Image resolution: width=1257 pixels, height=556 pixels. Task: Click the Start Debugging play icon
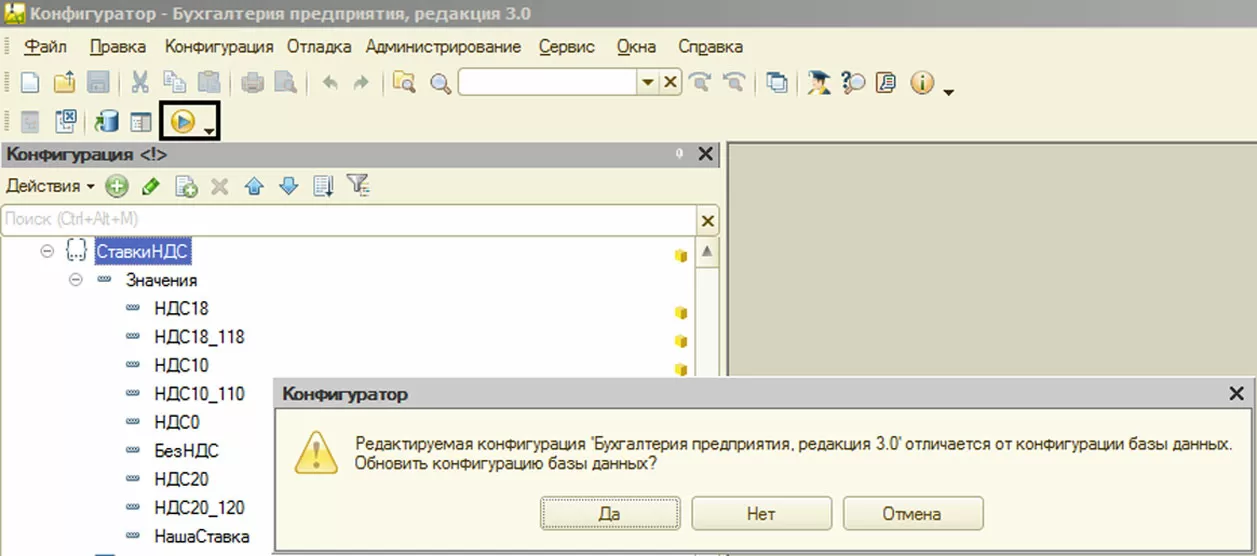[182, 122]
